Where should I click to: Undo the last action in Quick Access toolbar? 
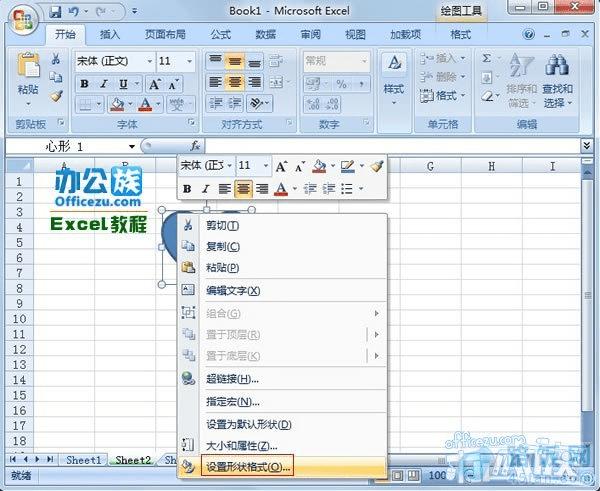[73, 12]
